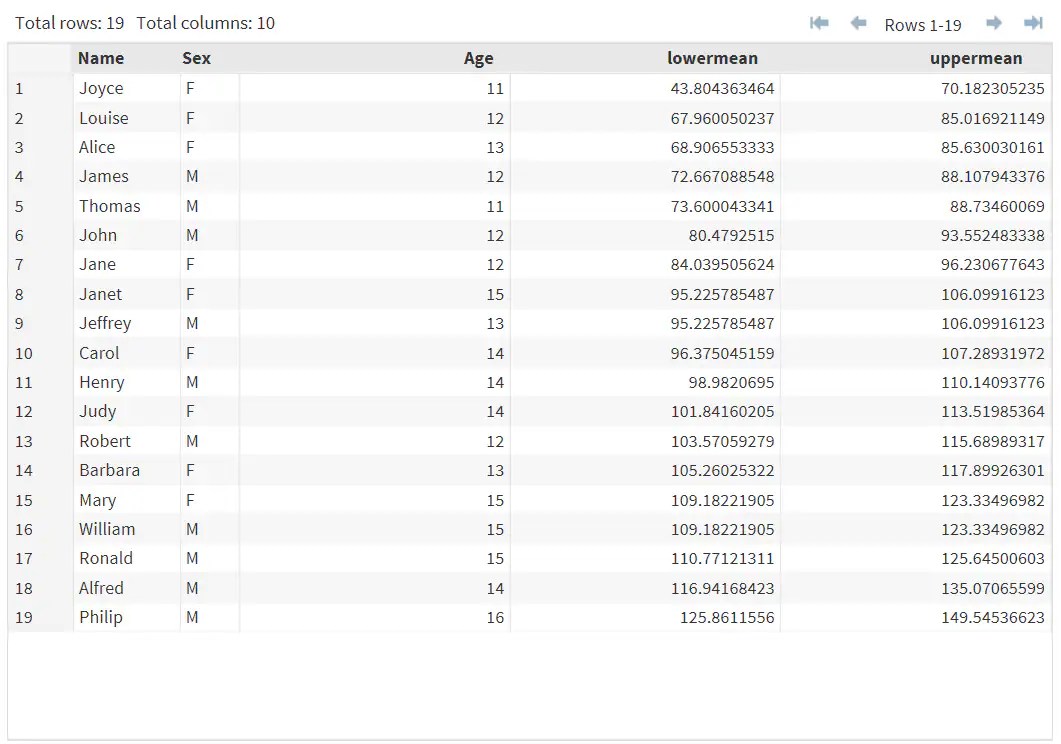Select the Thomas name cell
1061x744 pixels.
(x=127, y=206)
